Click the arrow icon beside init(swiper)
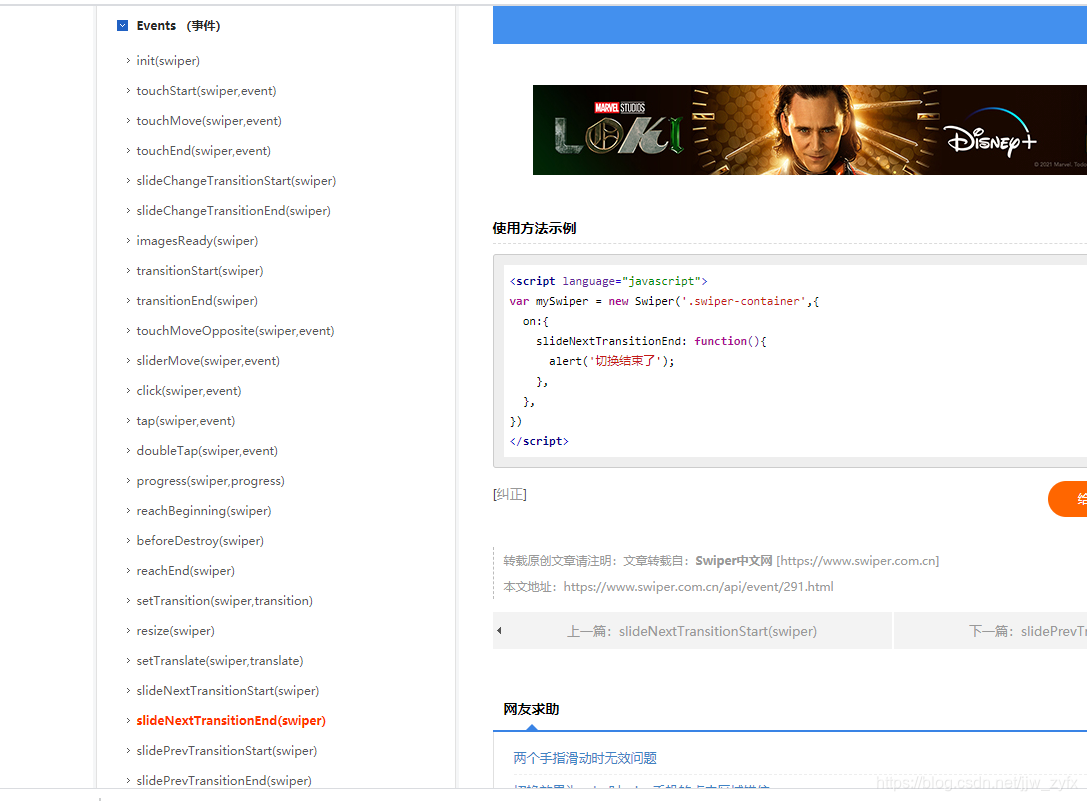 click(127, 61)
